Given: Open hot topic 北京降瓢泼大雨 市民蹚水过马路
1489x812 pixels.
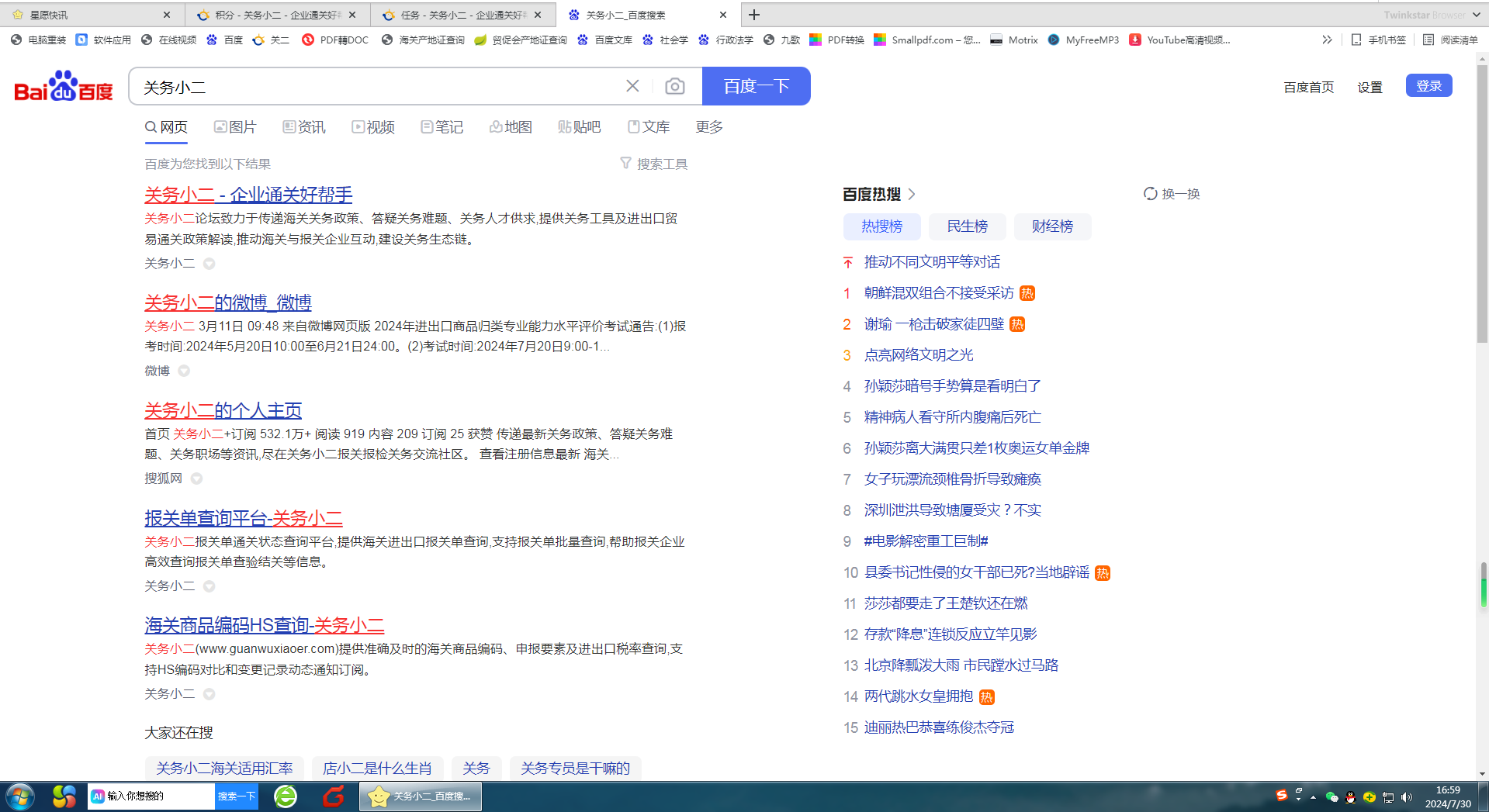Looking at the screenshot, I should tap(961, 665).
